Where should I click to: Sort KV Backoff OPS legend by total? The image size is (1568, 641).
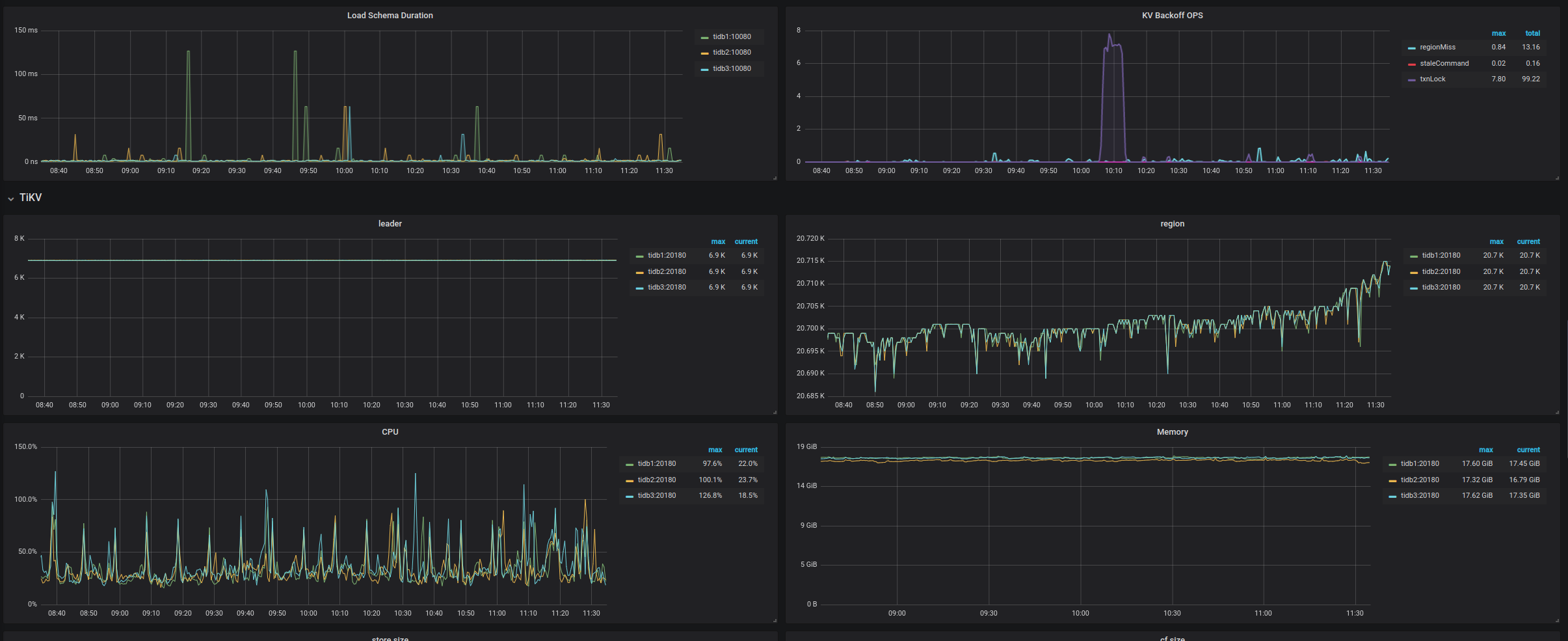click(1532, 33)
